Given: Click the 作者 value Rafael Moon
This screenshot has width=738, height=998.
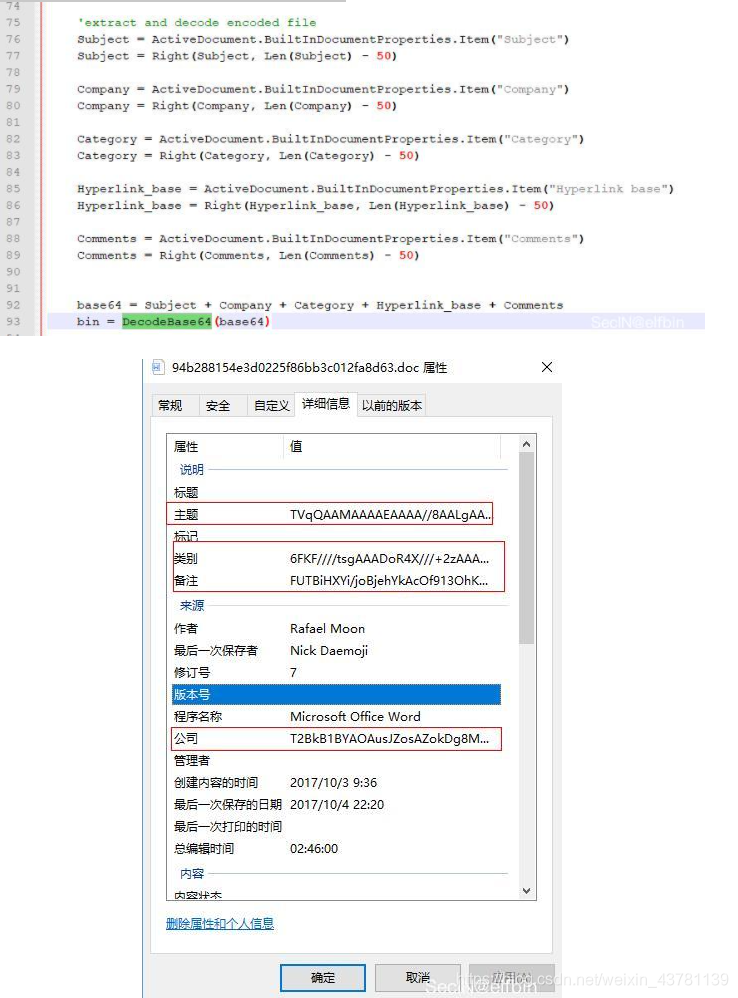Looking at the screenshot, I should 328,628.
